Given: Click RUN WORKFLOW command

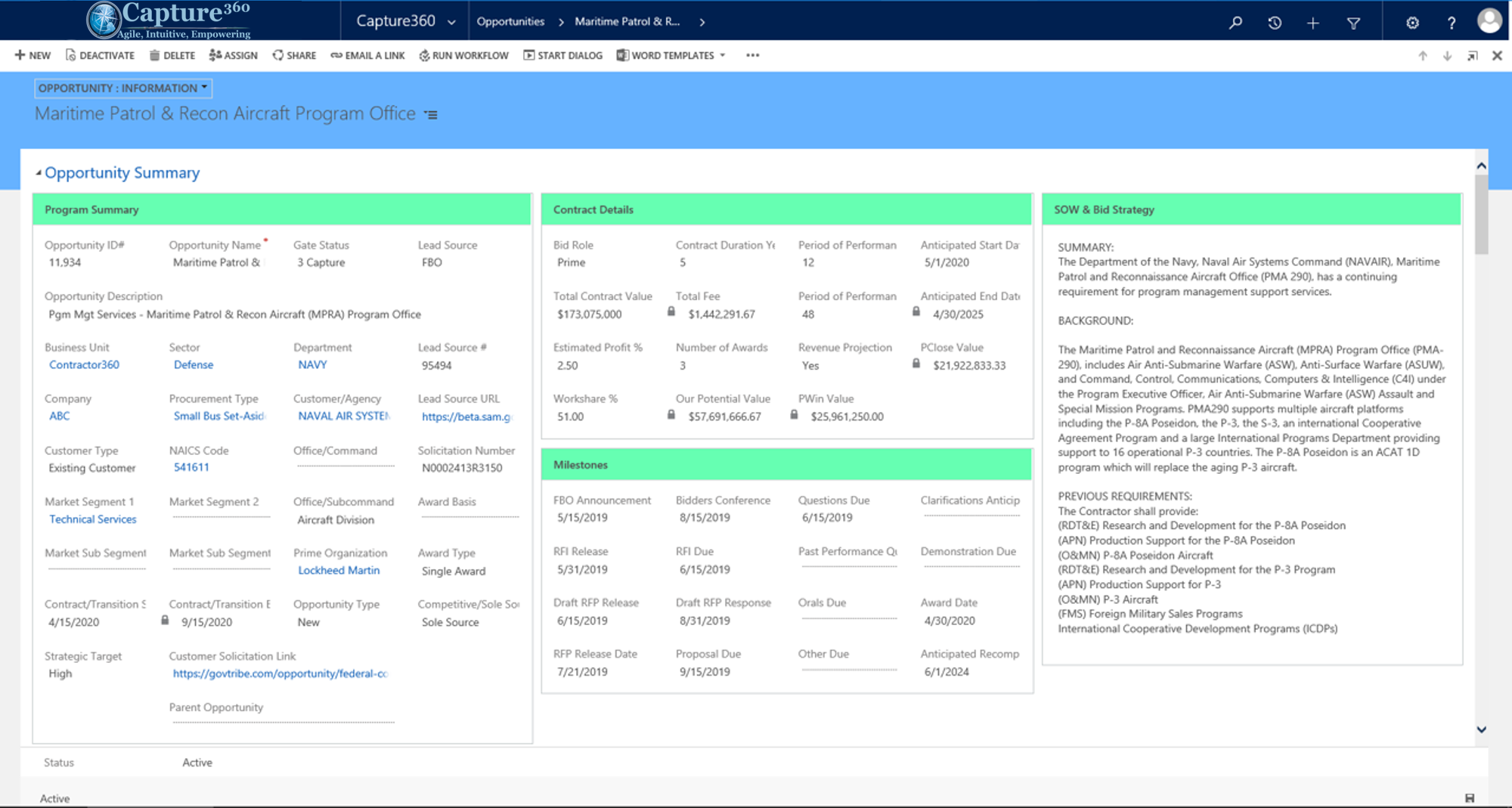Looking at the screenshot, I should pyautogui.click(x=464, y=55).
